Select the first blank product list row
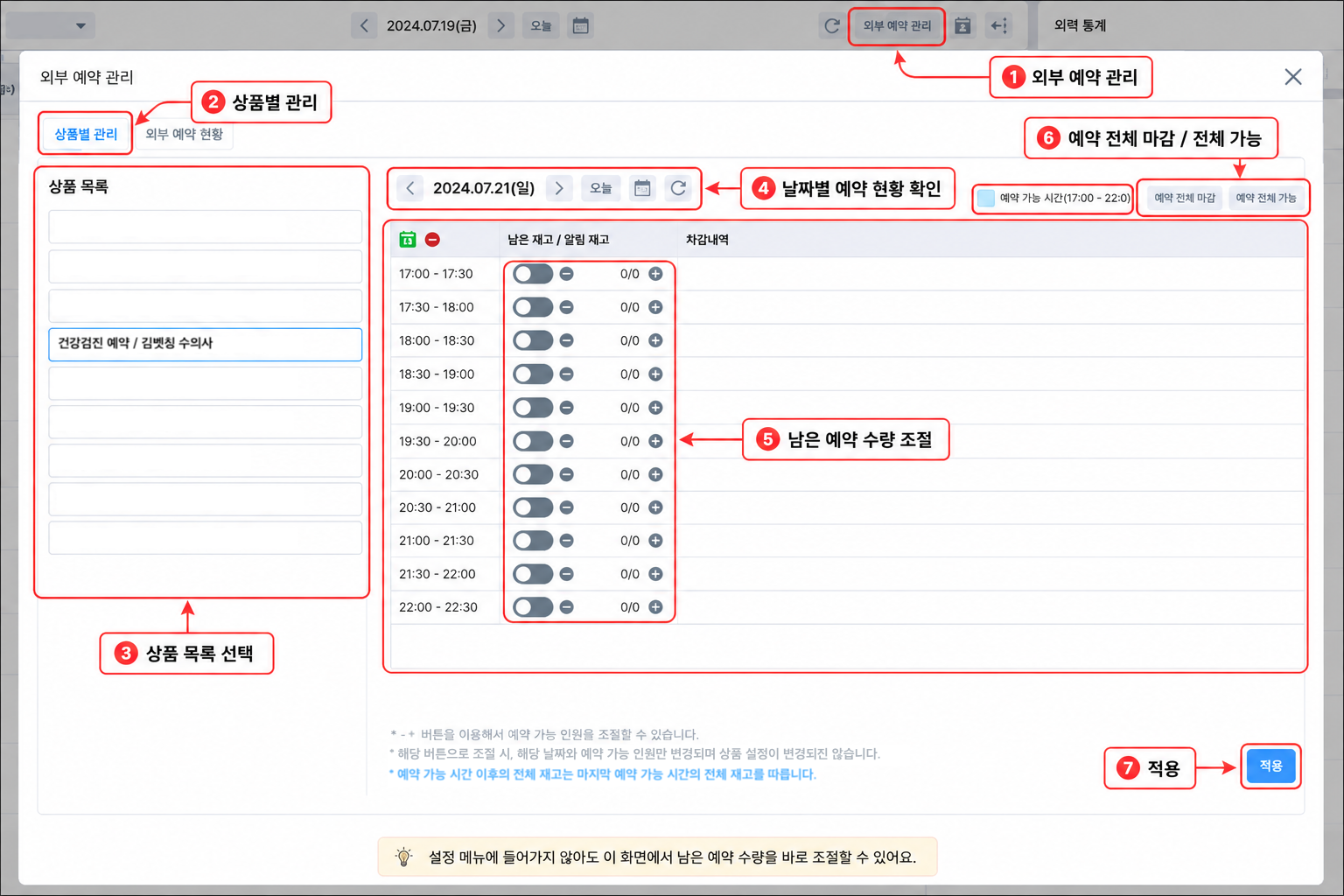Screen dimensions: 1344x896 coord(206,227)
